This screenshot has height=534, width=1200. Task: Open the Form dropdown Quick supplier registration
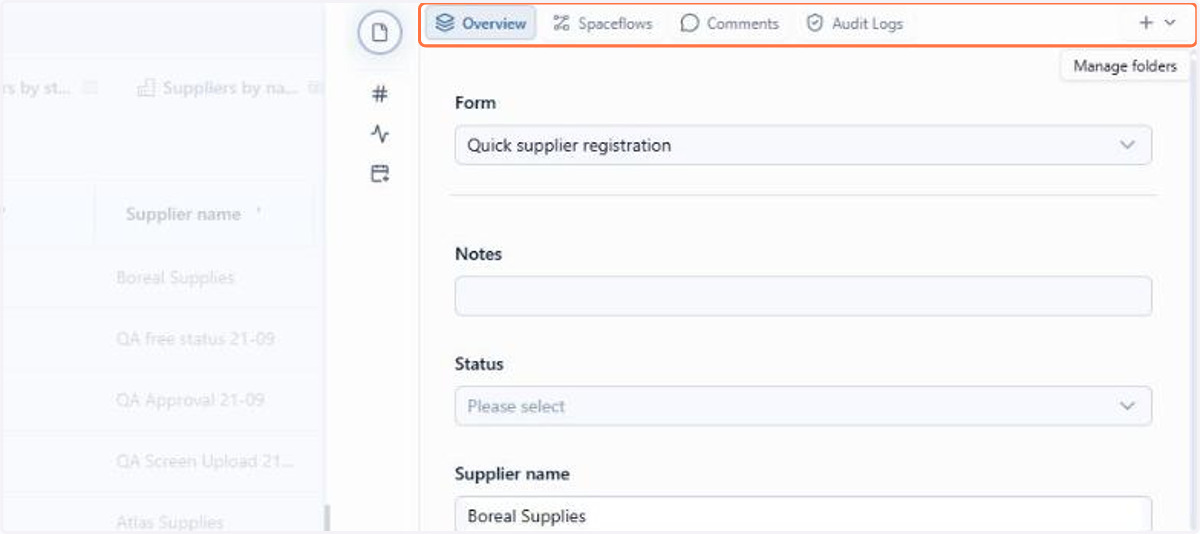803,145
